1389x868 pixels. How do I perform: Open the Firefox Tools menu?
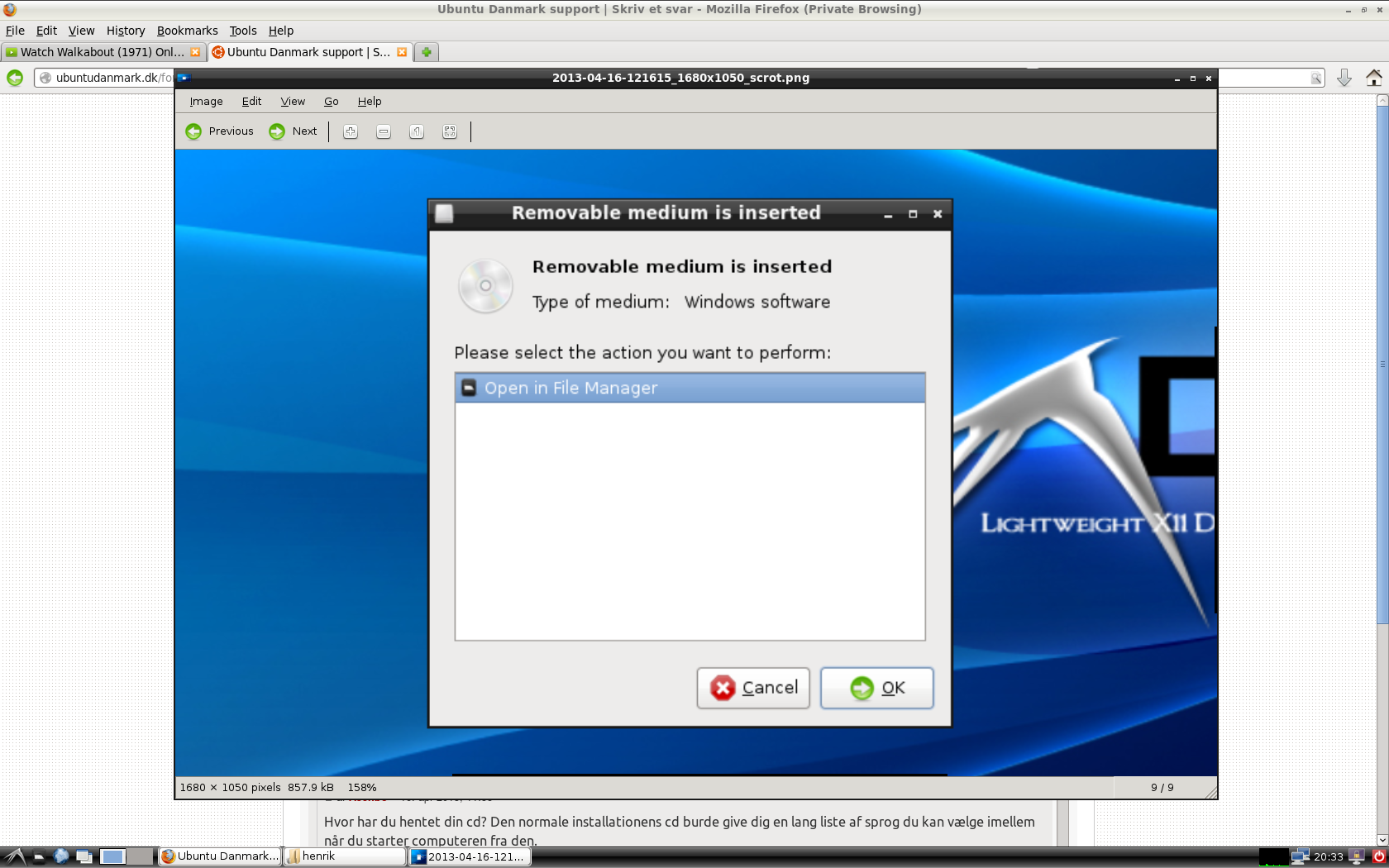(243, 31)
